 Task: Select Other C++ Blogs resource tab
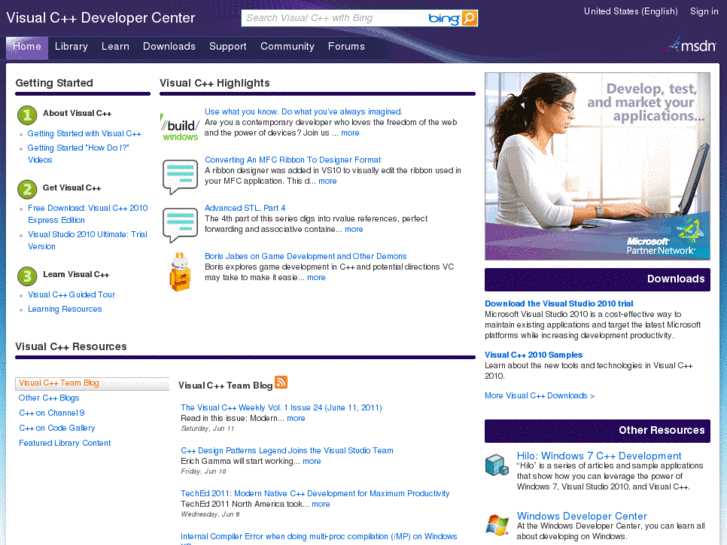click(x=49, y=398)
